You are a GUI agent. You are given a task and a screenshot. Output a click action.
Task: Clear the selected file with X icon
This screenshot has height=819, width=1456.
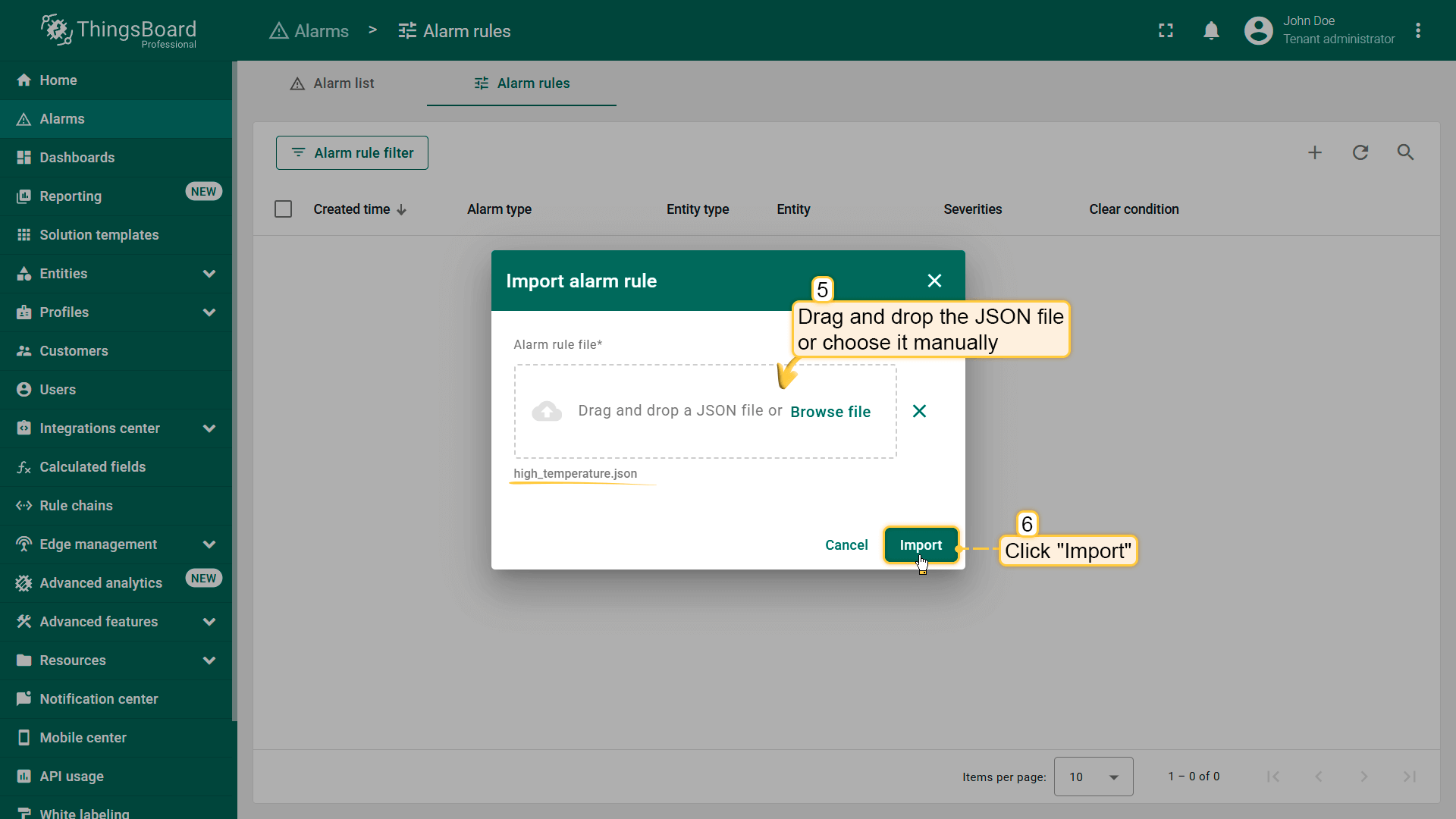point(919,411)
